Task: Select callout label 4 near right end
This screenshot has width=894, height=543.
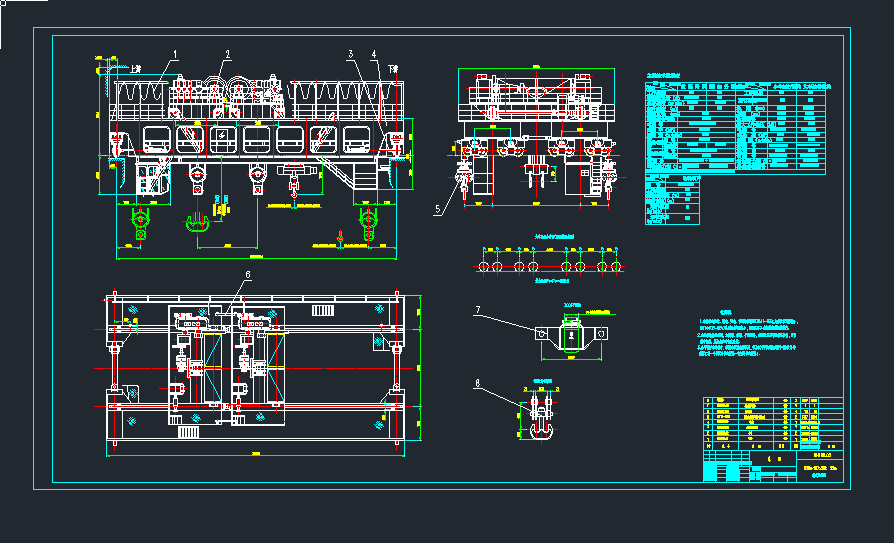Action: click(x=374, y=54)
